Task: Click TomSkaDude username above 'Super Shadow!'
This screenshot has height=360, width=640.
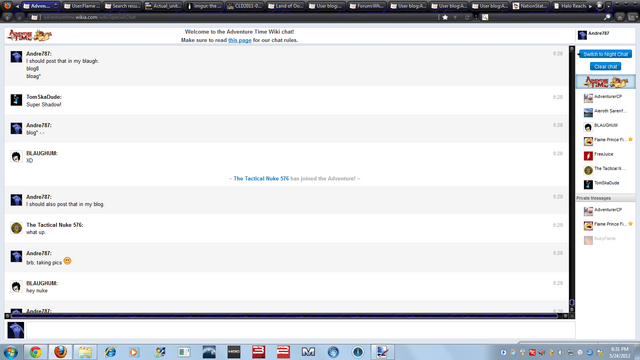Action: tap(44, 97)
